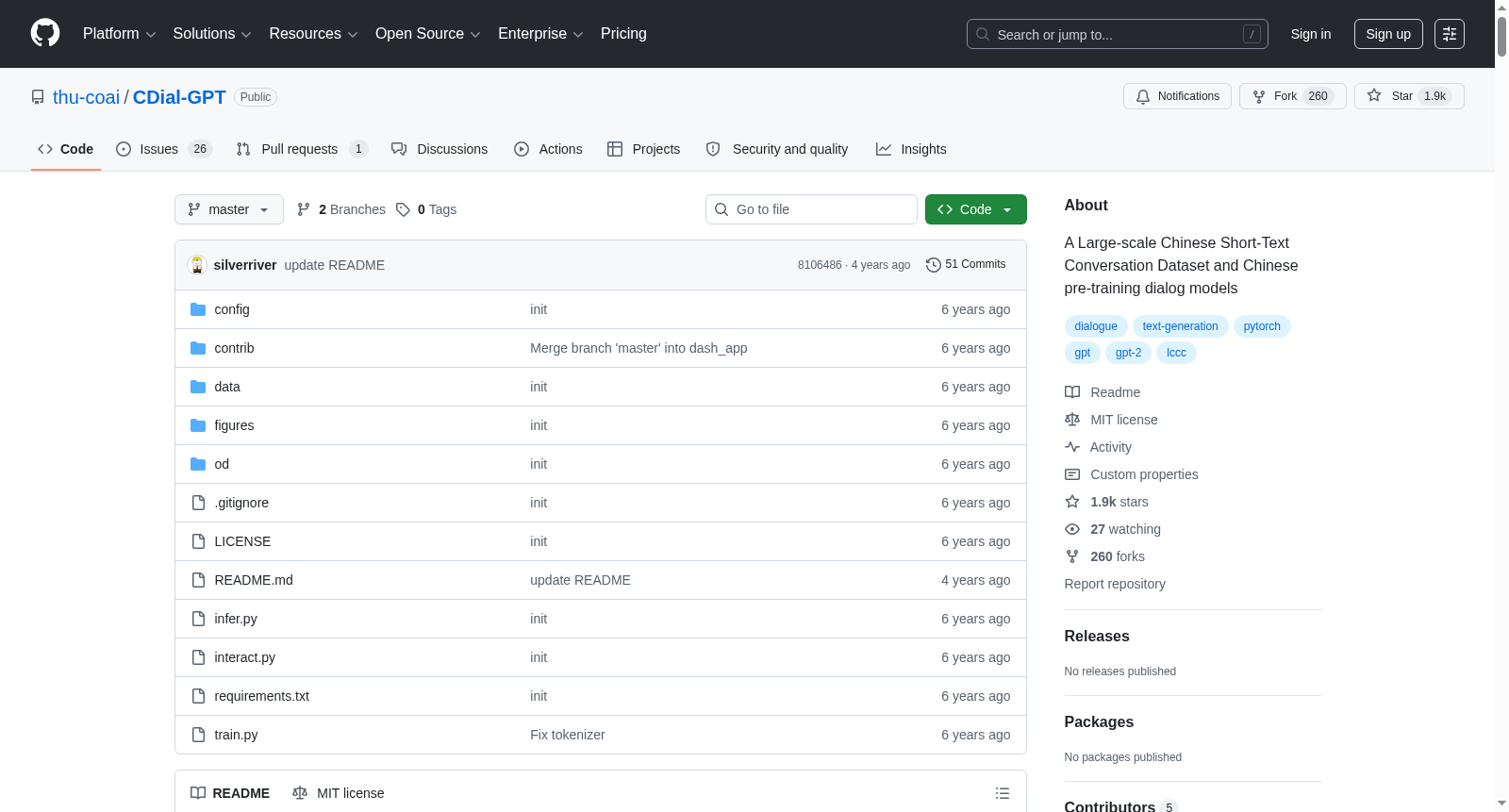Click the CDial-GPT repository name link

(179, 97)
